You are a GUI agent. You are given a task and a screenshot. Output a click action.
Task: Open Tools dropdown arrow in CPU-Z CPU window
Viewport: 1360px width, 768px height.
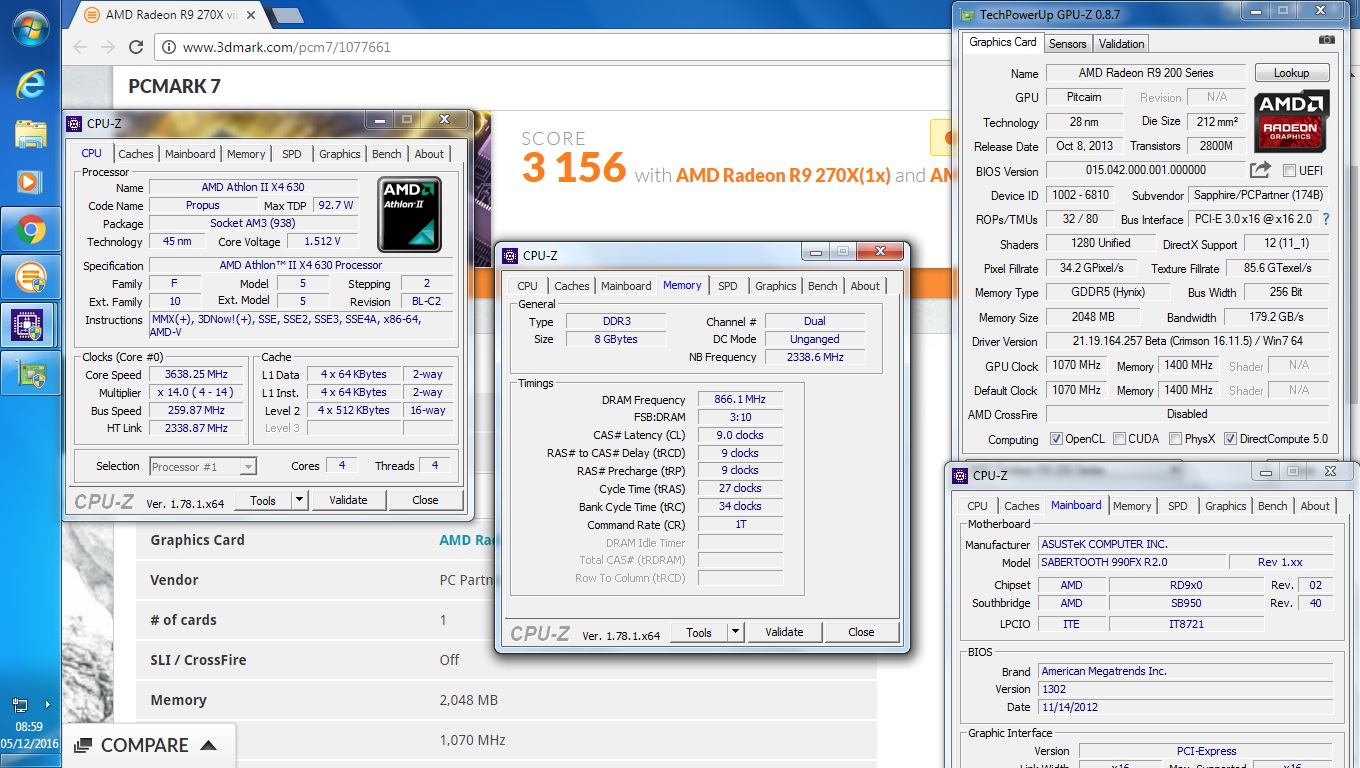[x=299, y=500]
